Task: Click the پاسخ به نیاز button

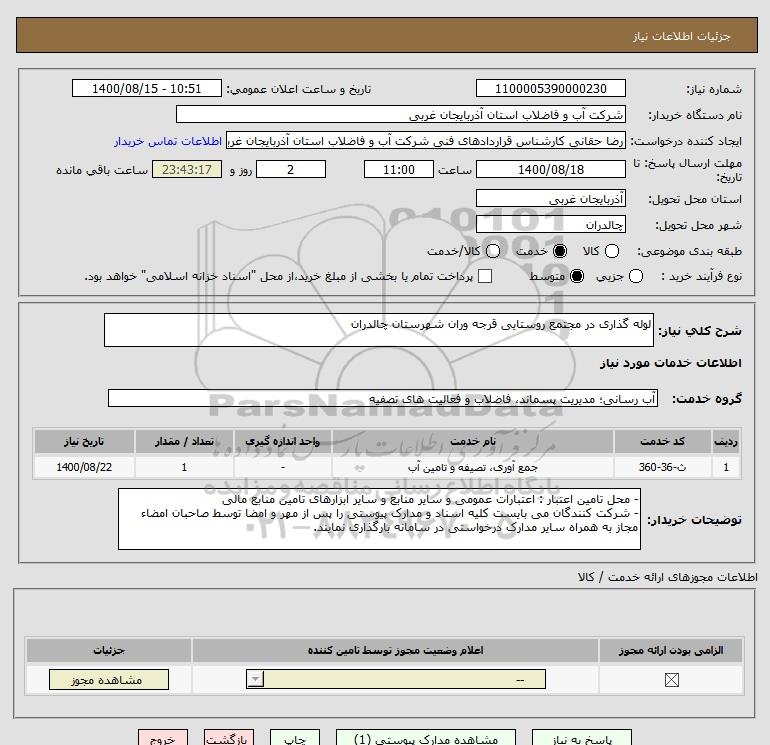Action: (x=582, y=738)
